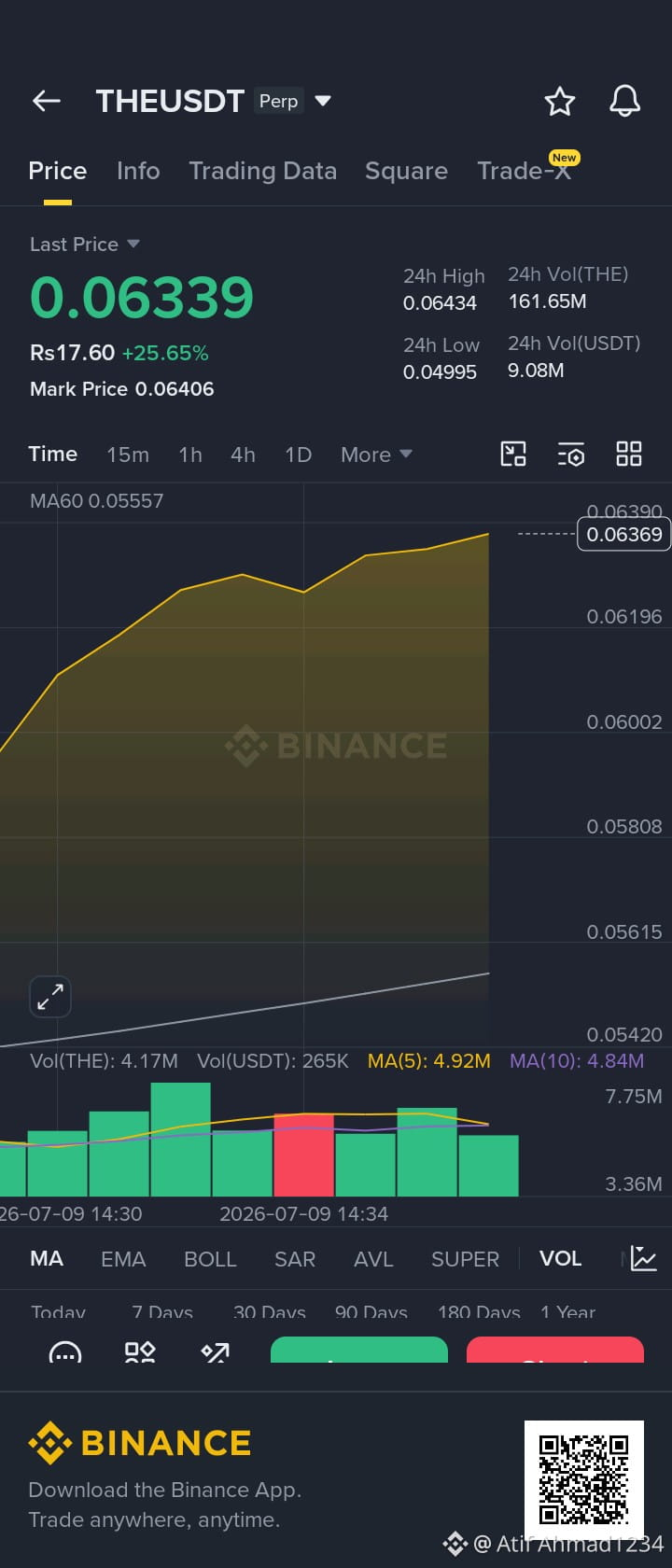The image size is (672, 1568).
Task: Open chart settings list icon
Action: coord(571,454)
